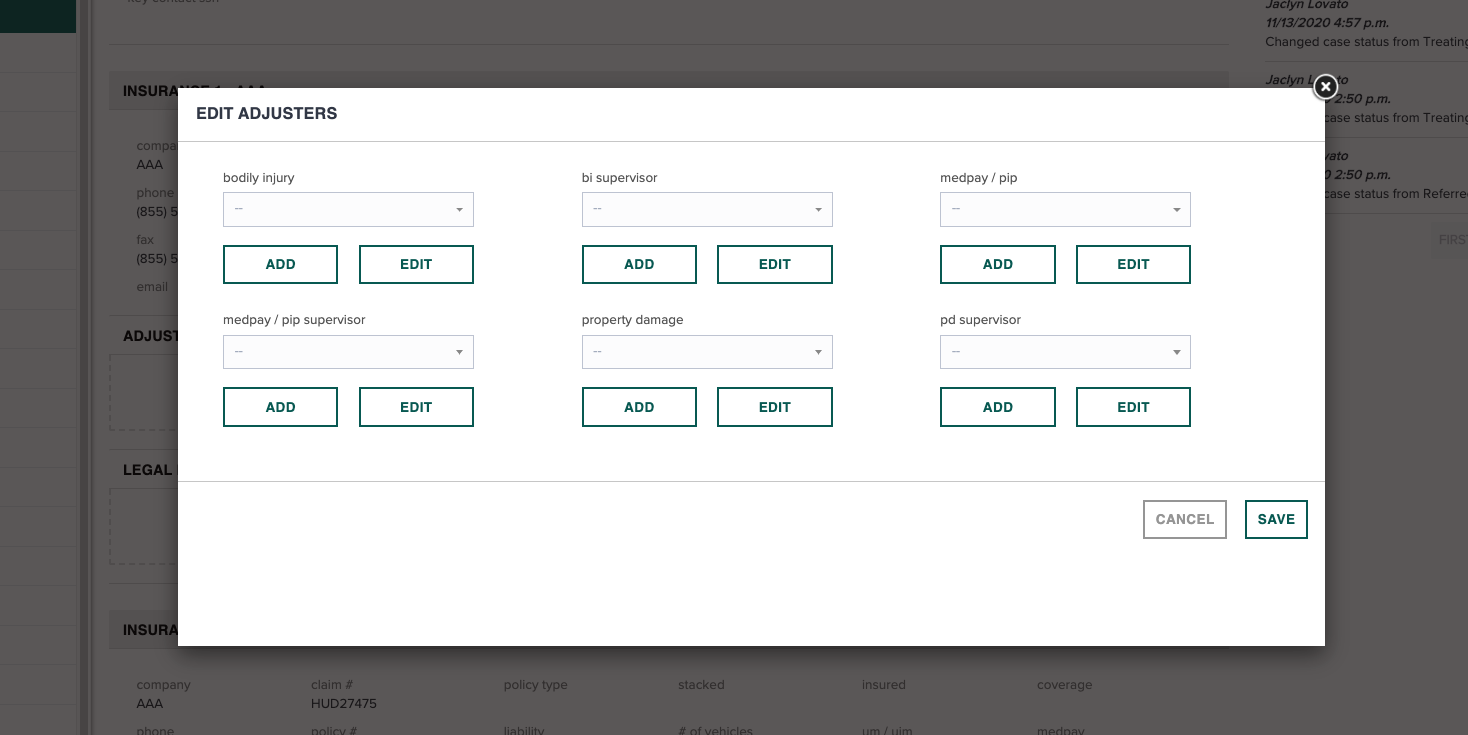Viewport: 1468px width, 735px height.
Task: Open the bodily injury dropdown
Action: [x=348, y=209]
